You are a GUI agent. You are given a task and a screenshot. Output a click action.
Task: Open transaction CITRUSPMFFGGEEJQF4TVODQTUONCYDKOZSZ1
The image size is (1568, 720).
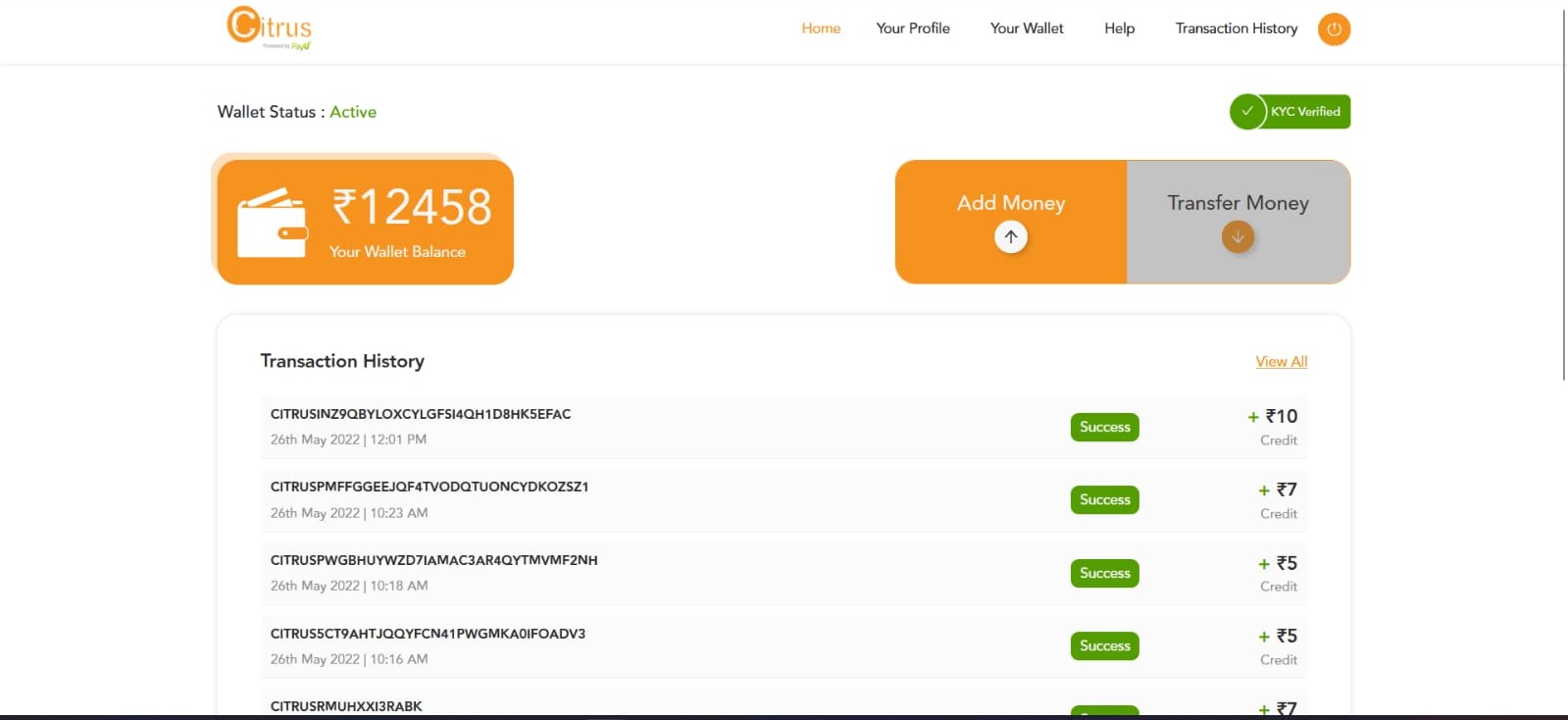[784, 500]
